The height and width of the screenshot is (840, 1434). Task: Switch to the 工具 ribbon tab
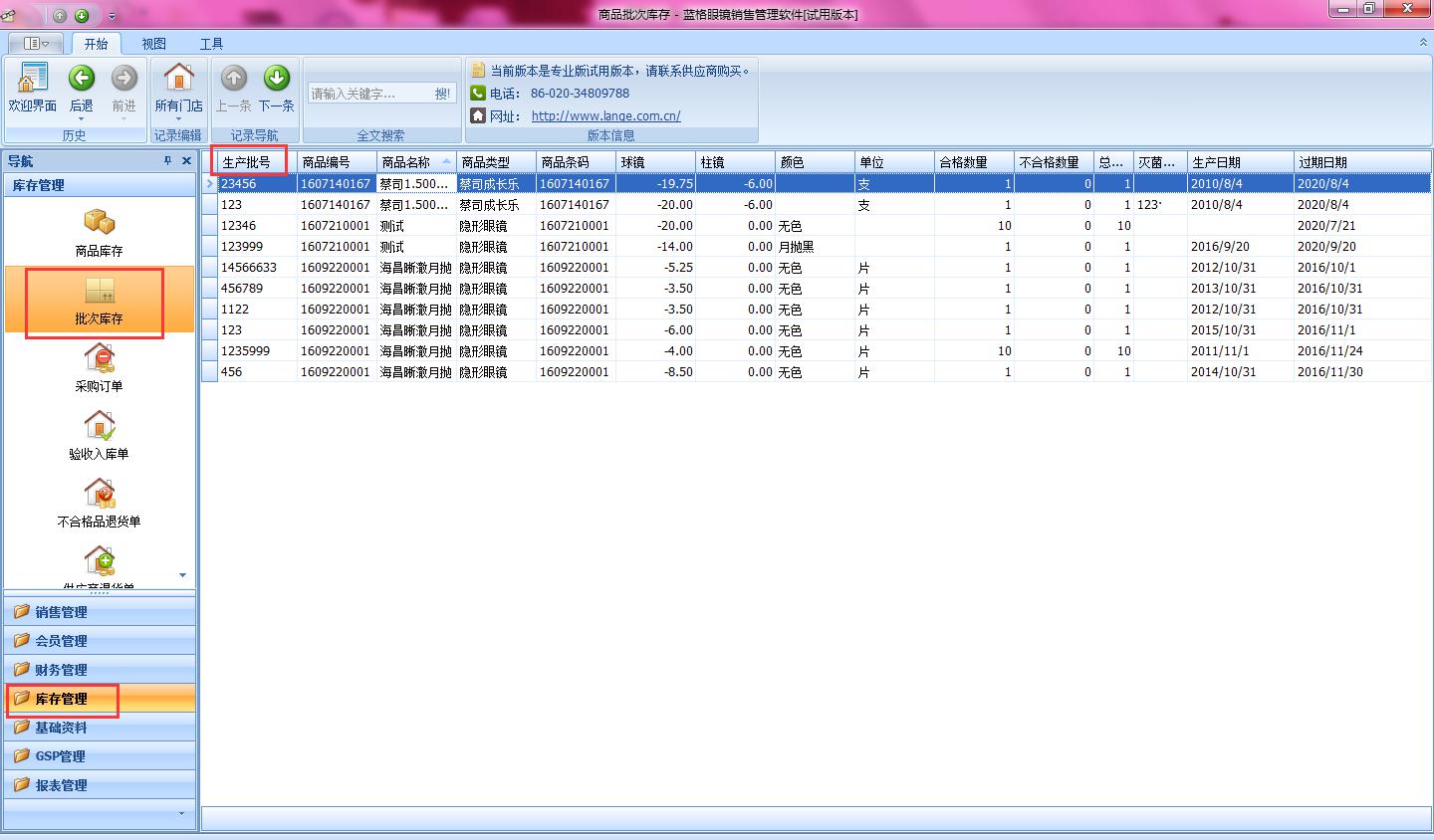pos(211,44)
